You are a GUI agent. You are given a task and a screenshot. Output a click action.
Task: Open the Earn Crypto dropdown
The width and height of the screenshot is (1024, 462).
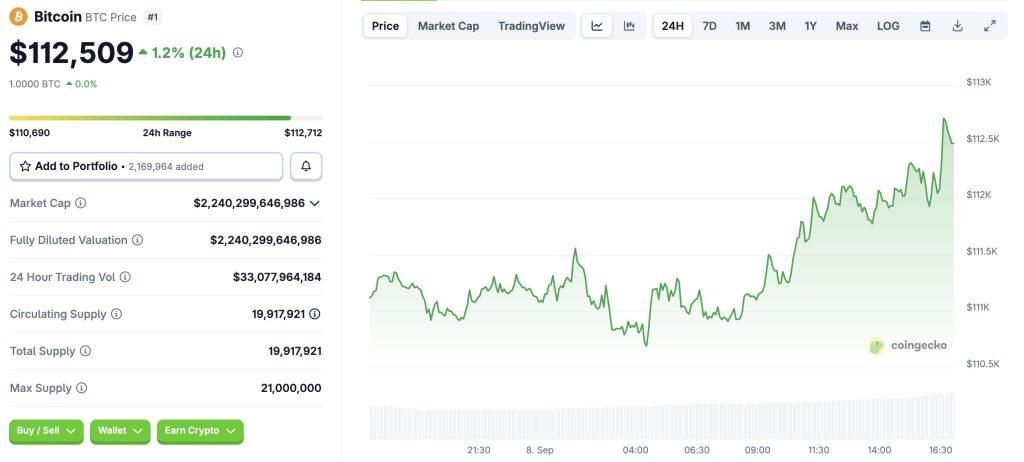tap(200, 431)
